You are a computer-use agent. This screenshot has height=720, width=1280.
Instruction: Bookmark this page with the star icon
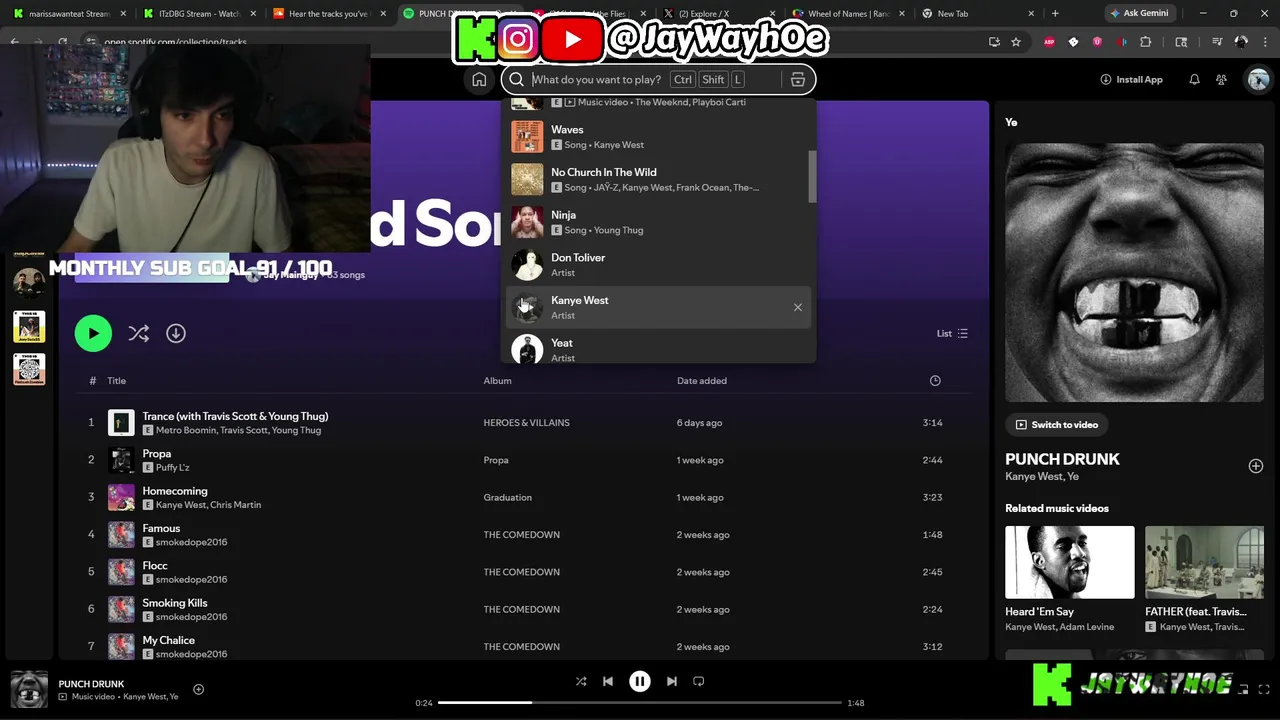pos(1016,42)
